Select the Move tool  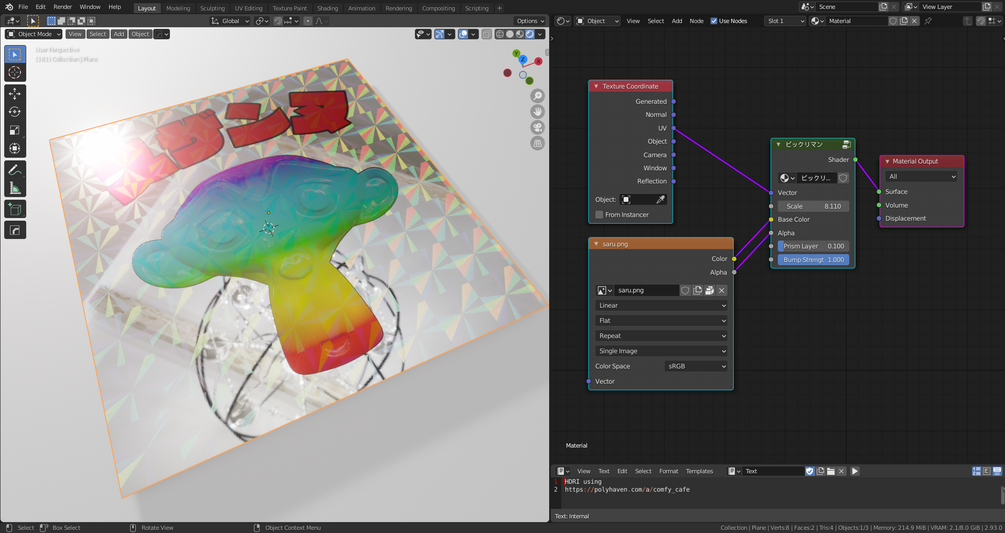[15, 94]
